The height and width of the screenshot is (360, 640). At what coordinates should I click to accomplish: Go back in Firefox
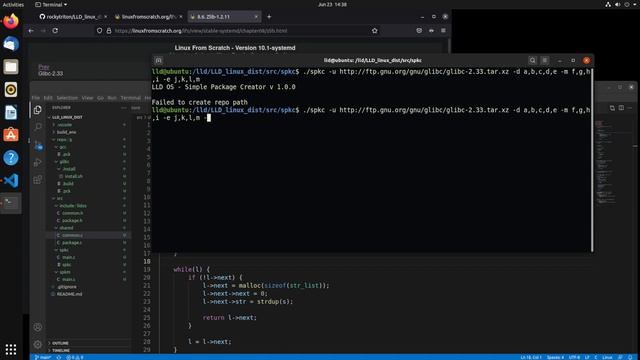point(31,31)
